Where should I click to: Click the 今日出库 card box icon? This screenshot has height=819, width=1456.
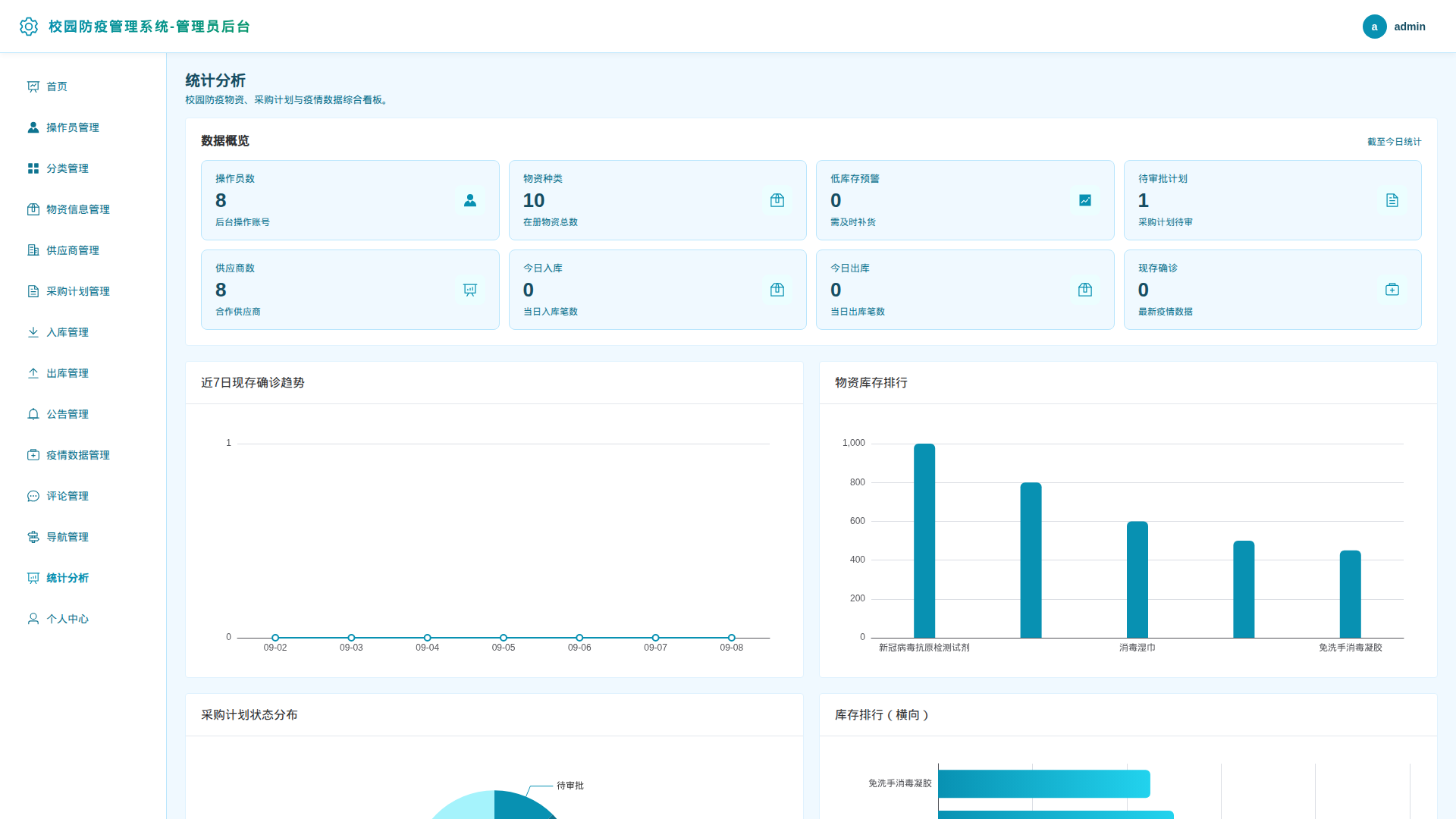tap(1085, 290)
